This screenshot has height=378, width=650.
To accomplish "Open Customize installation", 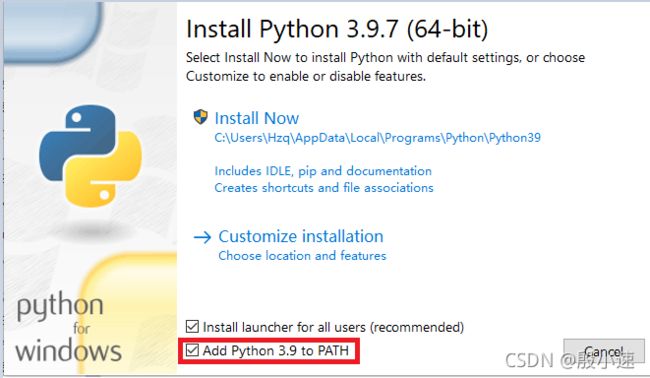I will pyautogui.click(x=301, y=236).
